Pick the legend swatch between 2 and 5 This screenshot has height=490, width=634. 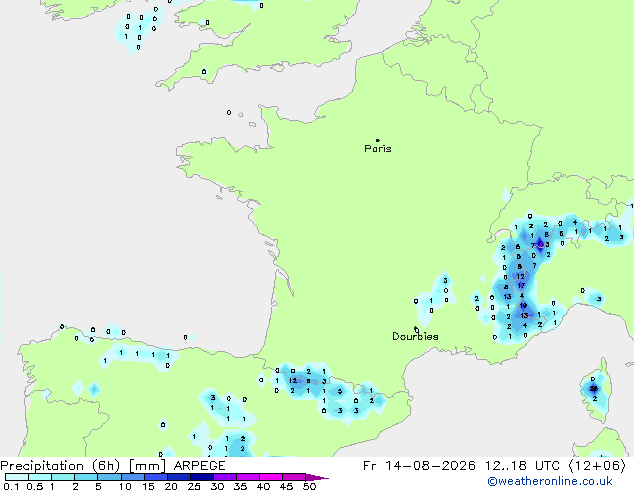pyautogui.click(x=86, y=477)
